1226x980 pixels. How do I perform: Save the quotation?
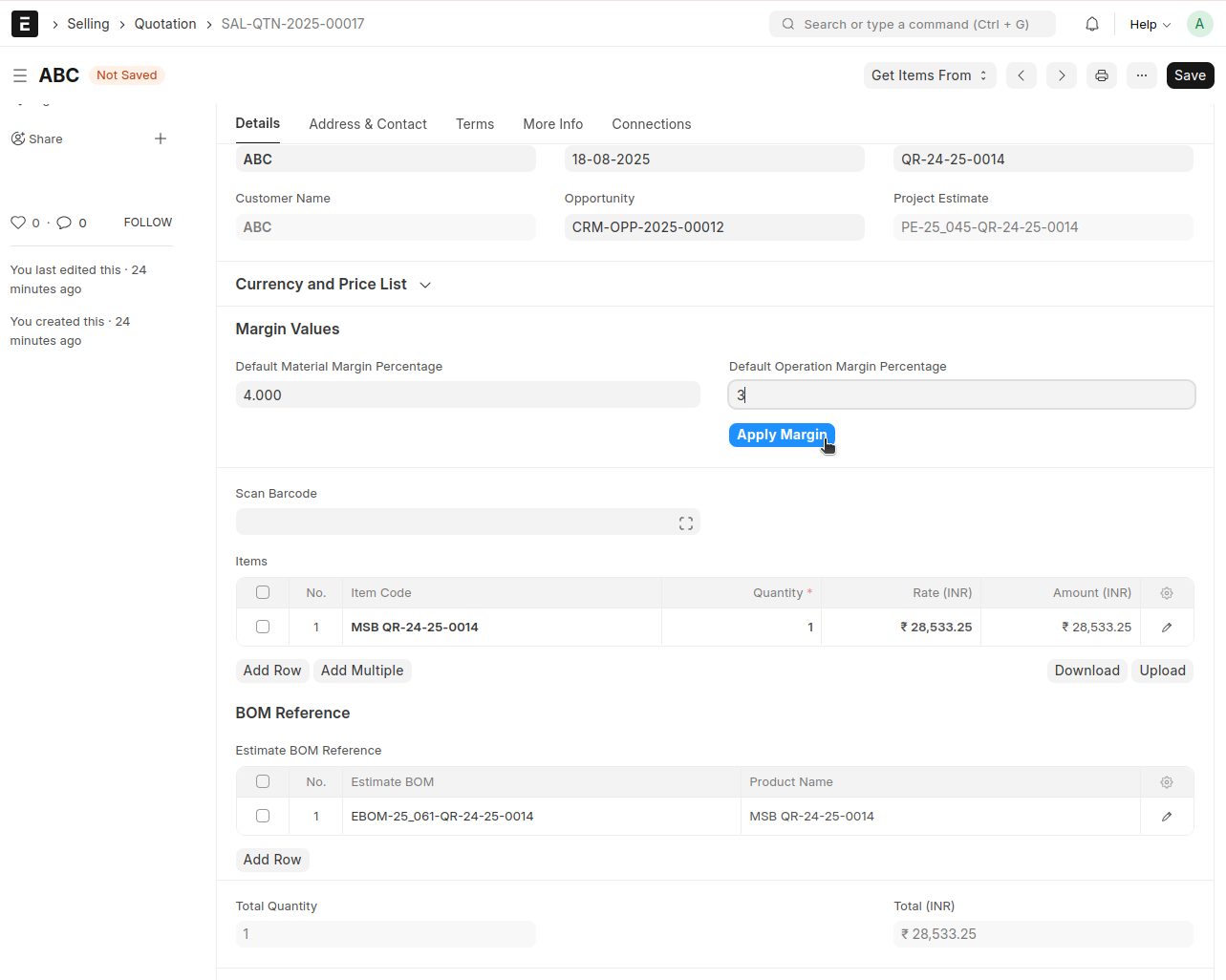1190,75
